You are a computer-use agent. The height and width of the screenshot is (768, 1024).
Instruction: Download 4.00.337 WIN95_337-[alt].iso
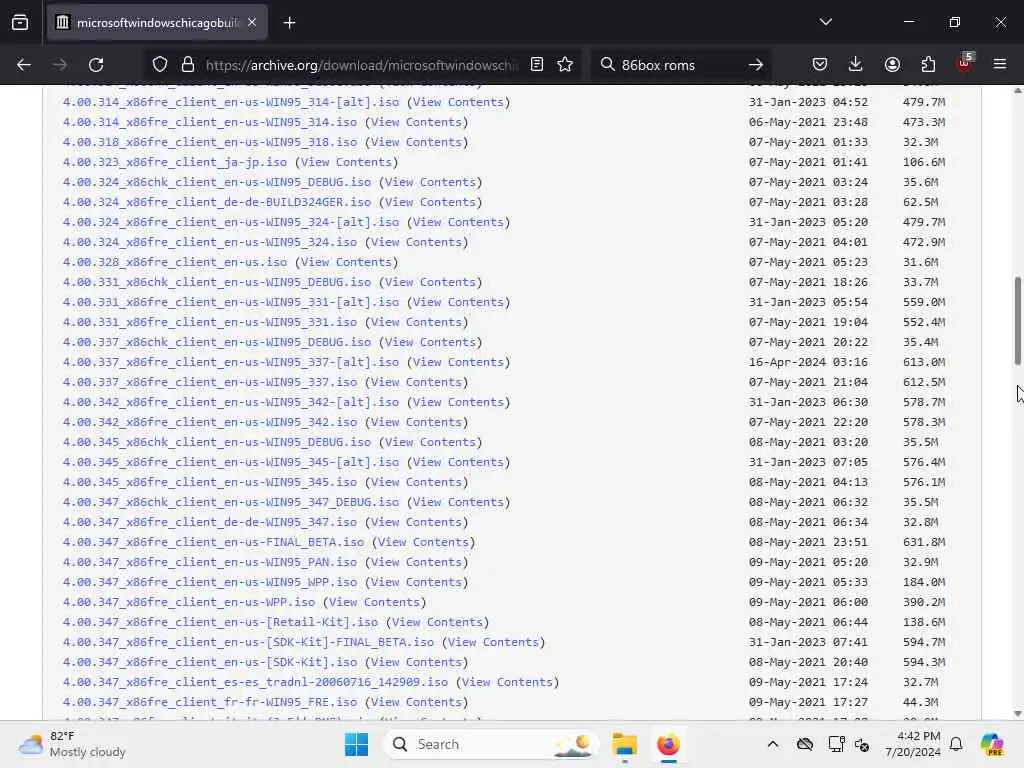coord(231,362)
